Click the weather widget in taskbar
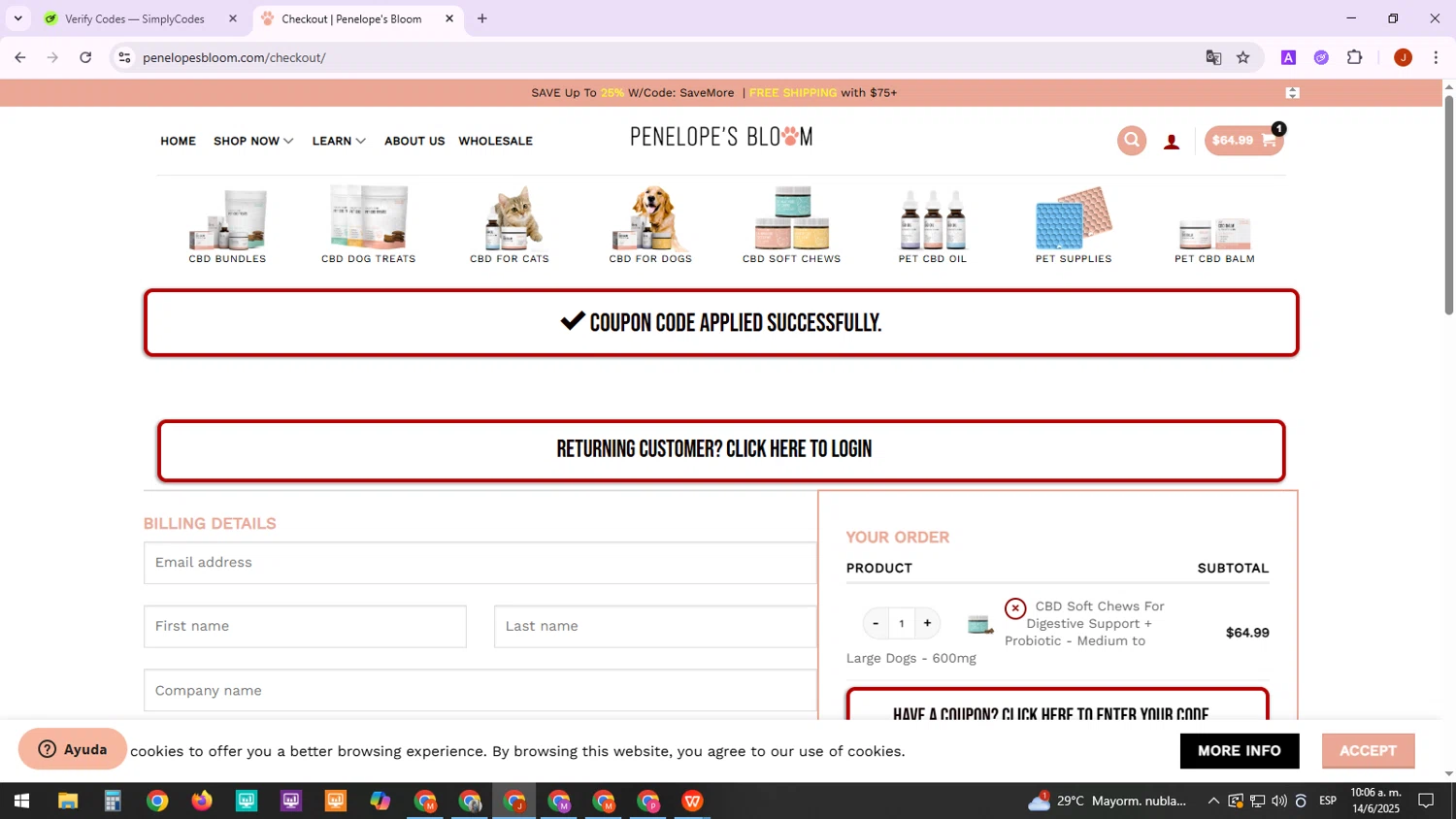This screenshot has width=1456, height=819. click(x=1108, y=802)
